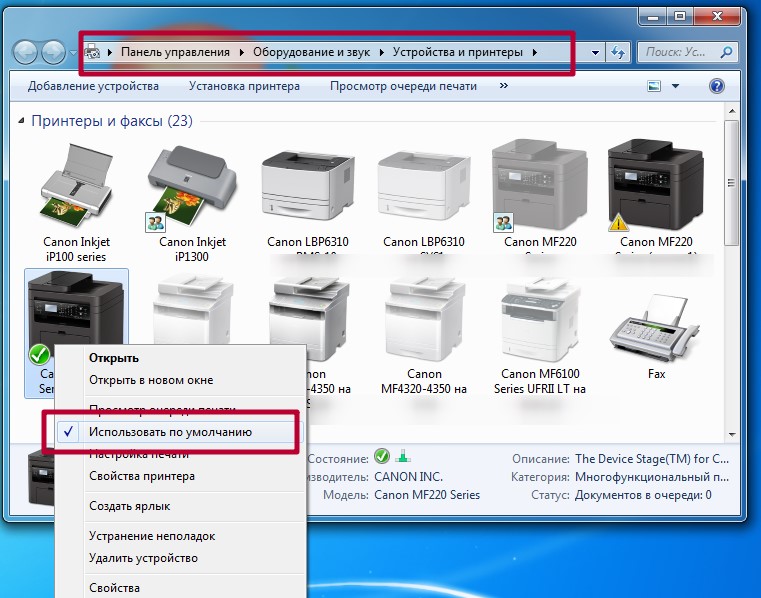Click the scrollbar up arrow

(x=731, y=112)
